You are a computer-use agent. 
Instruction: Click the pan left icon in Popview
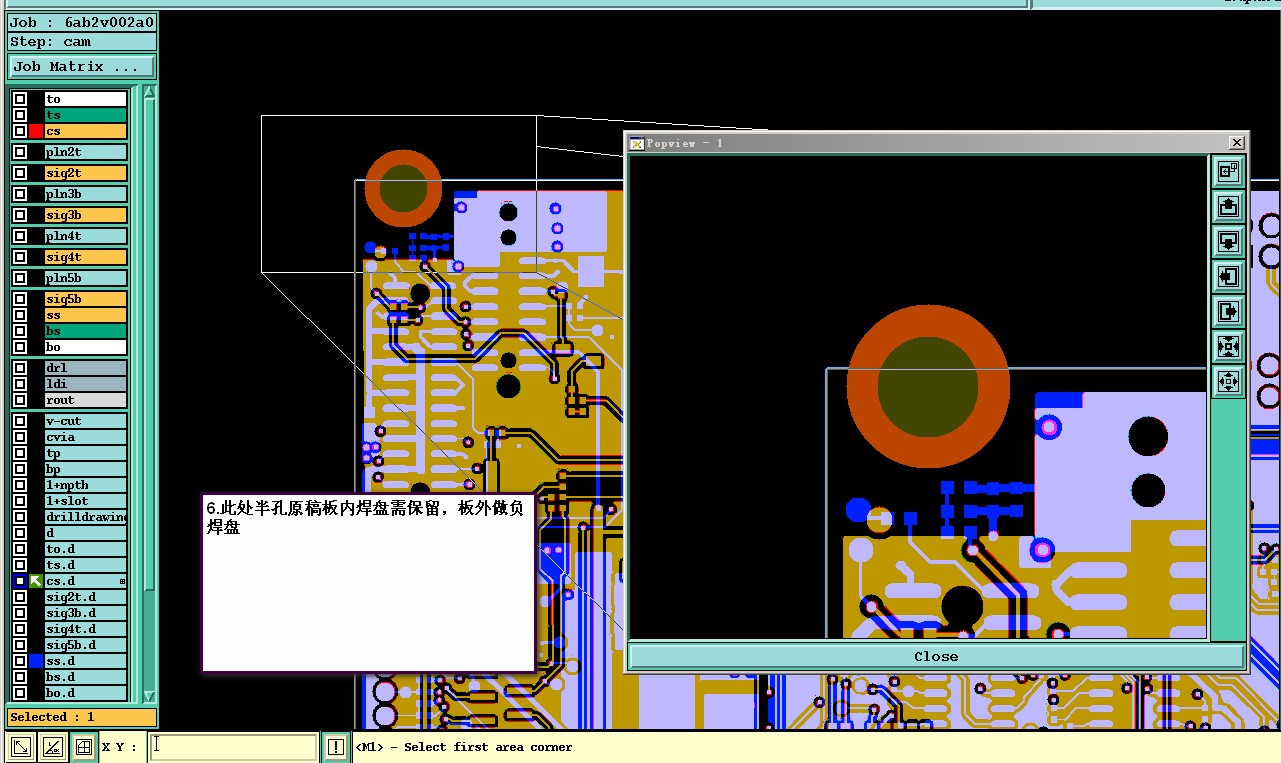1228,277
